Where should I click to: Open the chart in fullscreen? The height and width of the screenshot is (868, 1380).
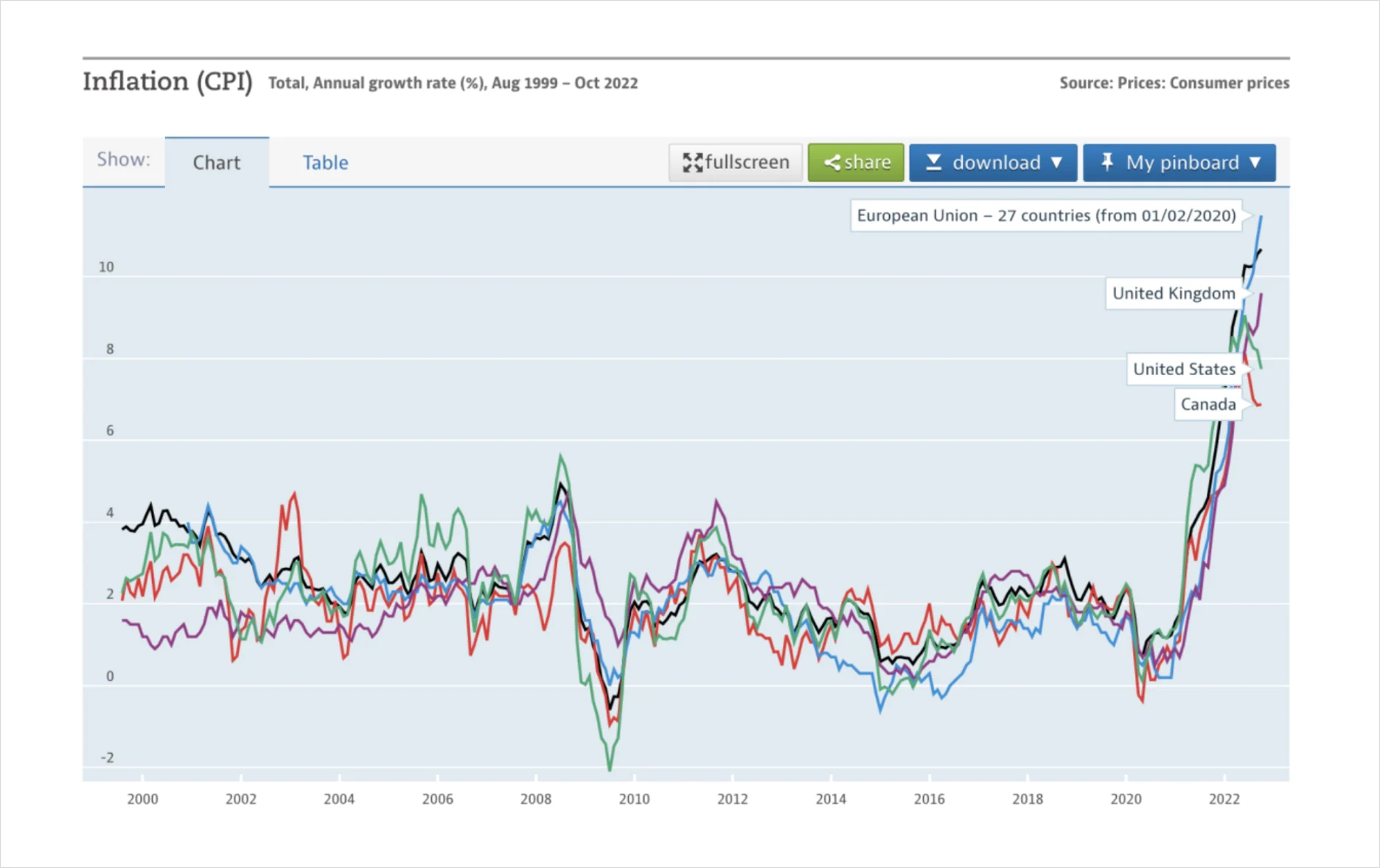tap(736, 162)
